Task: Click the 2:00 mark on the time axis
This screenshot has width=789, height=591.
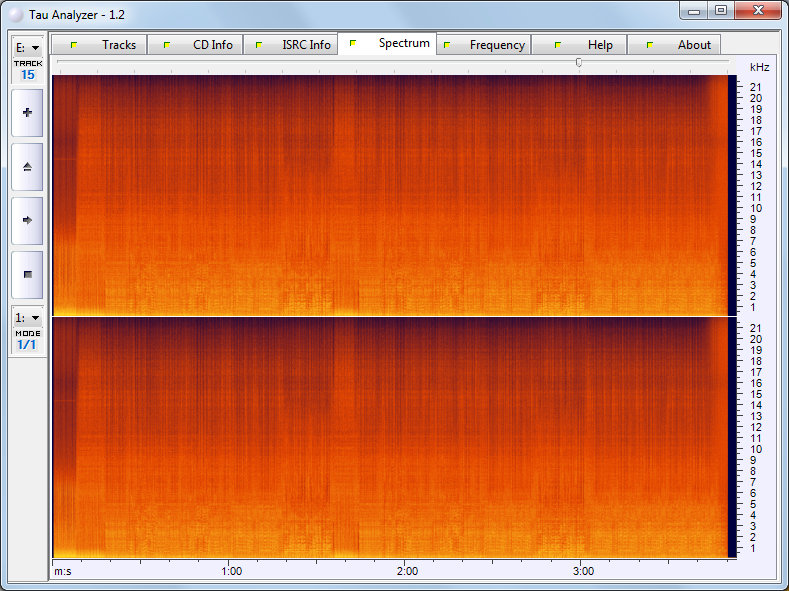Action: pos(407,571)
